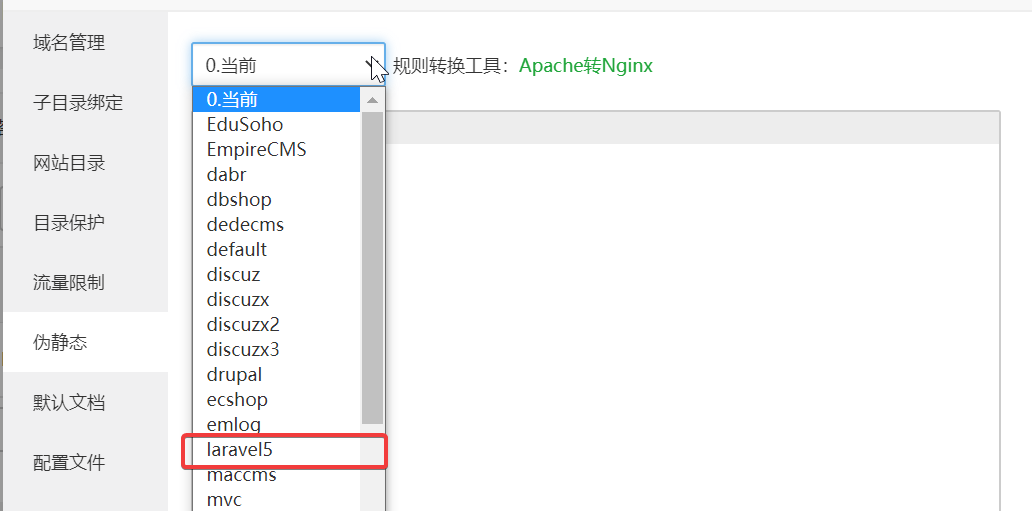Pick dedecms from the list
1032x511 pixels.
[x=276, y=225]
